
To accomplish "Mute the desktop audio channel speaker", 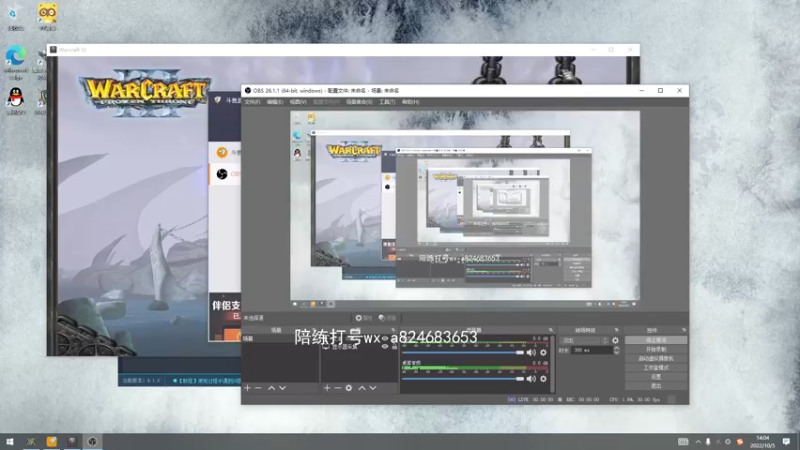I will point(531,379).
